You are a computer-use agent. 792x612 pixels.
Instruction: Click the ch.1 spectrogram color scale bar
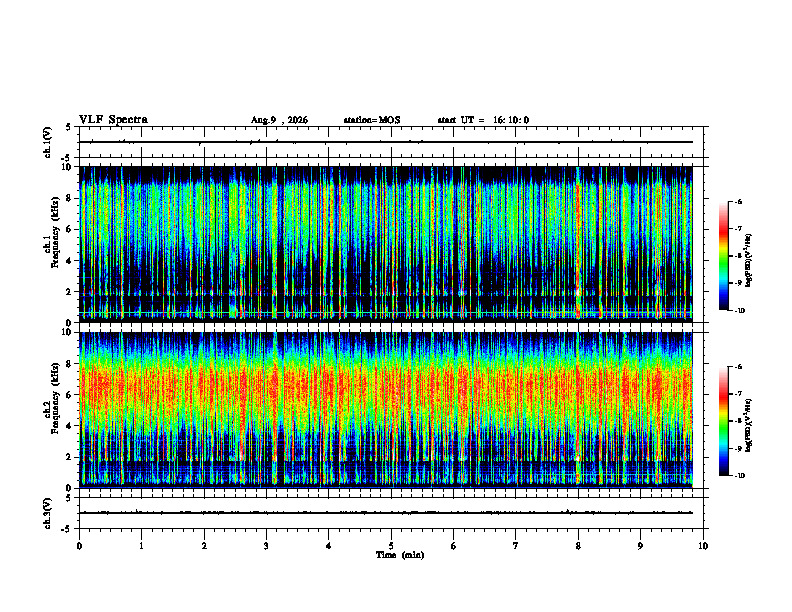pos(723,256)
